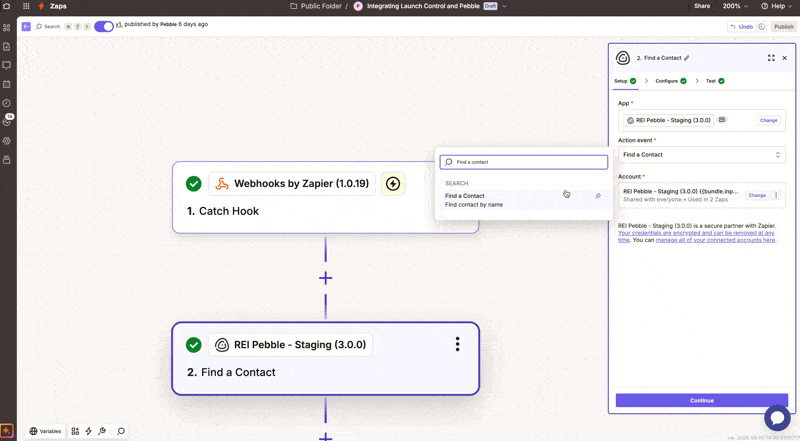
Task: Switch to the Test tab
Action: [x=715, y=81]
